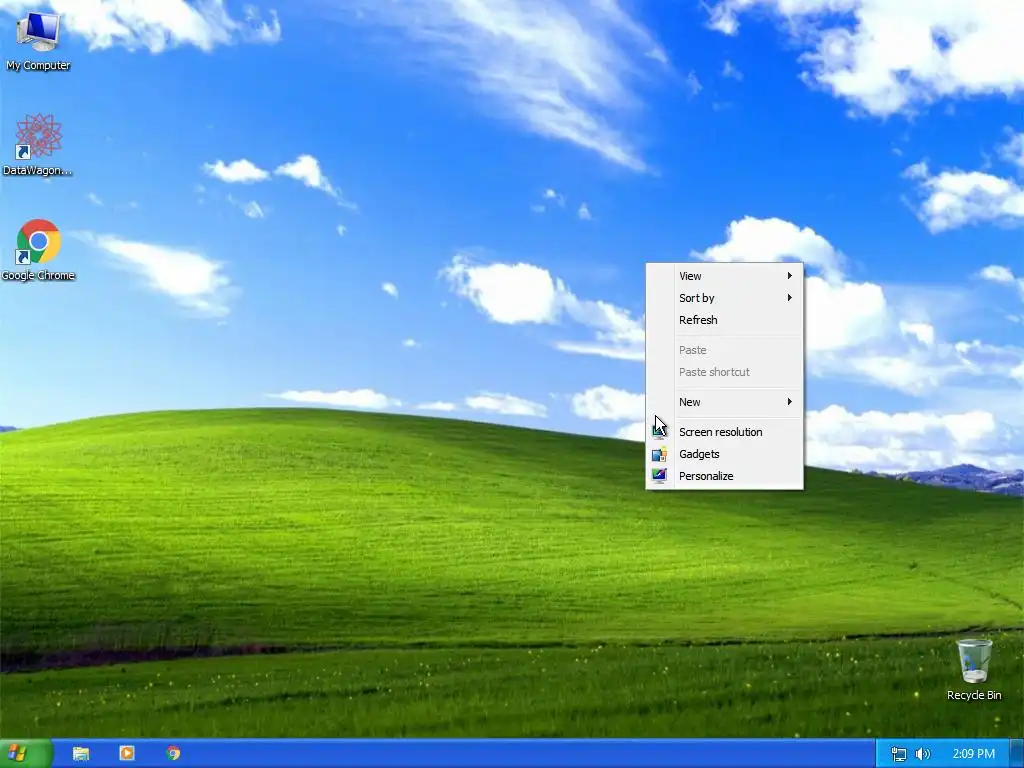Click the 2:09 PM taskbar clock
1024x768 pixels.
pyautogui.click(x=973, y=754)
